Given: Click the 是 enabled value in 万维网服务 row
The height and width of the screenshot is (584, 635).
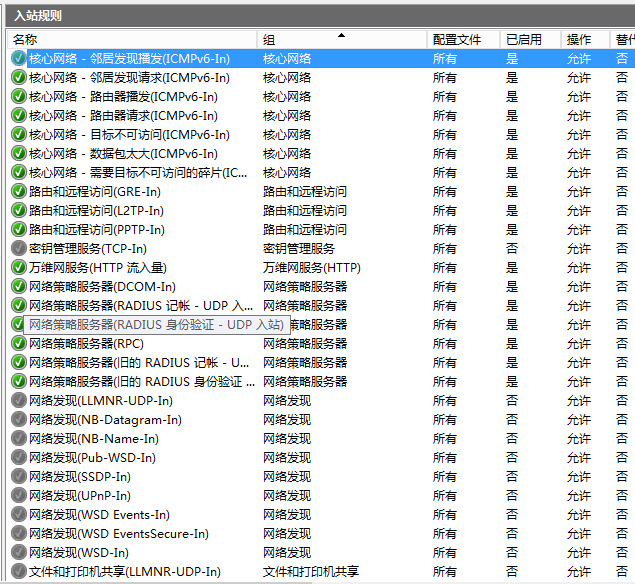Looking at the screenshot, I should pos(511,268).
